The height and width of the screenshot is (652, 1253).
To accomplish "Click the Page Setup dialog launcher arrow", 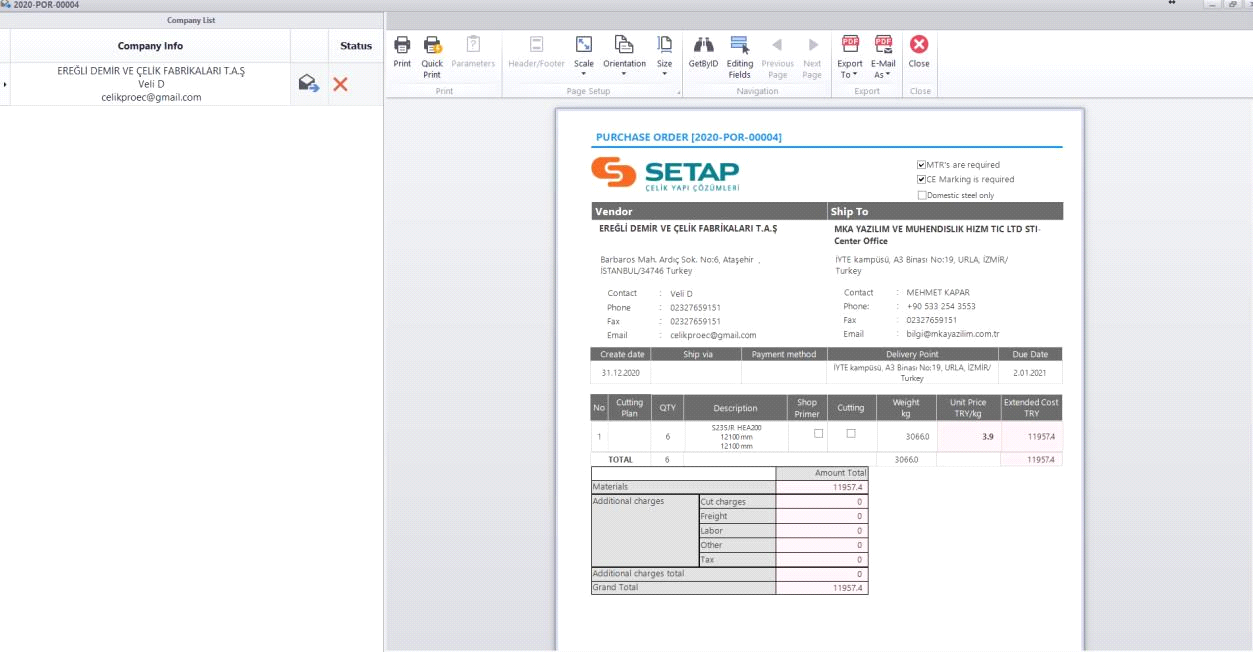I will pos(679,93).
